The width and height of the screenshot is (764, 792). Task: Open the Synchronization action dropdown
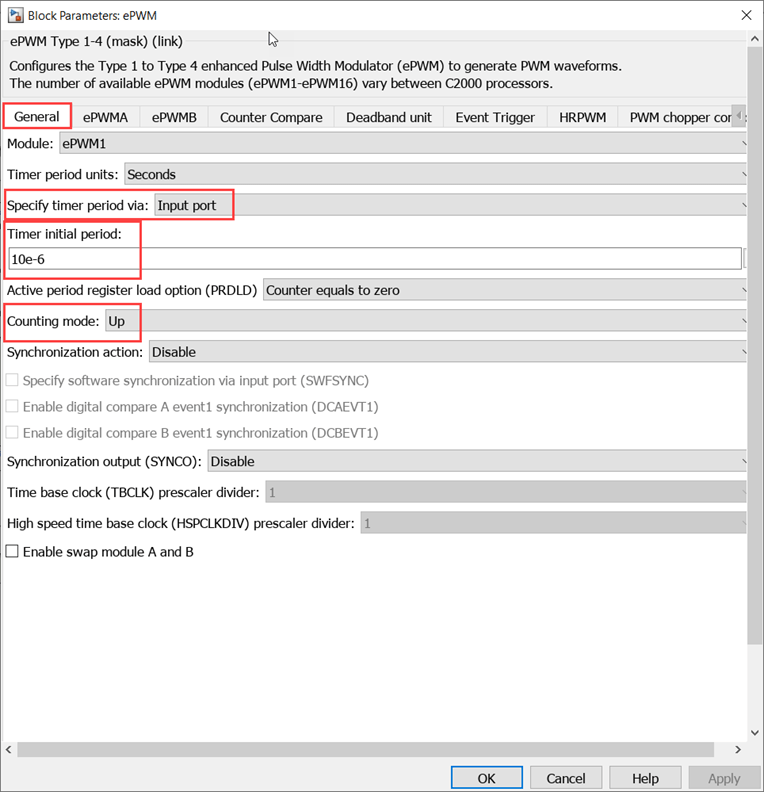[448, 352]
